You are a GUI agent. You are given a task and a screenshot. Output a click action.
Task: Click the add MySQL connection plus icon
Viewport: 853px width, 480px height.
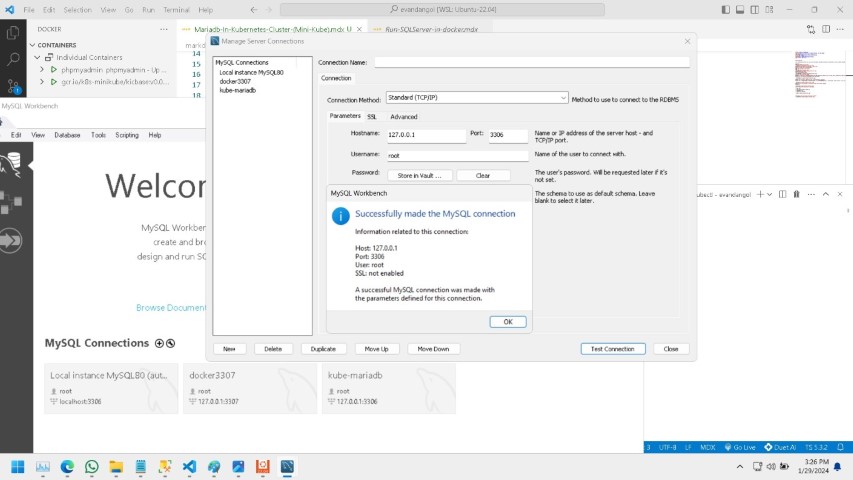[x=159, y=343]
